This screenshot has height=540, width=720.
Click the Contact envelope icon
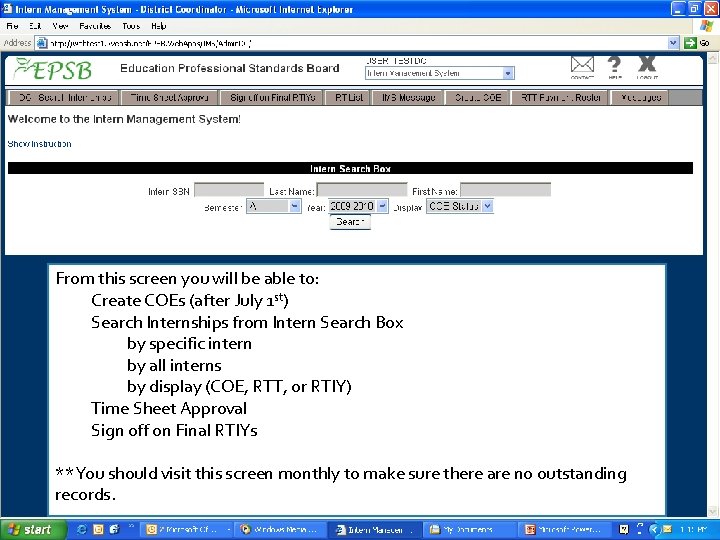(582, 65)
